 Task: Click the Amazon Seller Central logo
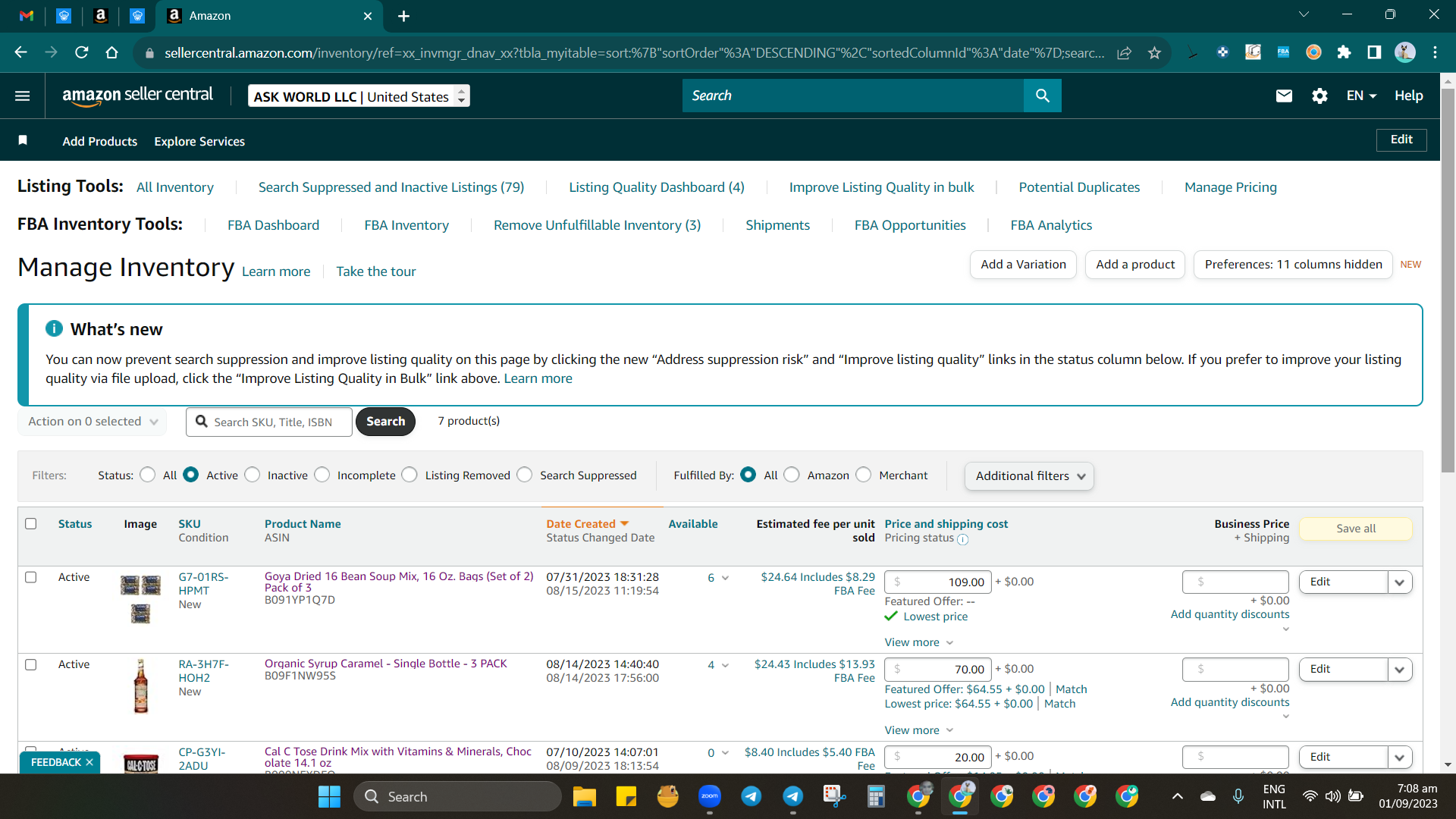[x=137, y=96]
